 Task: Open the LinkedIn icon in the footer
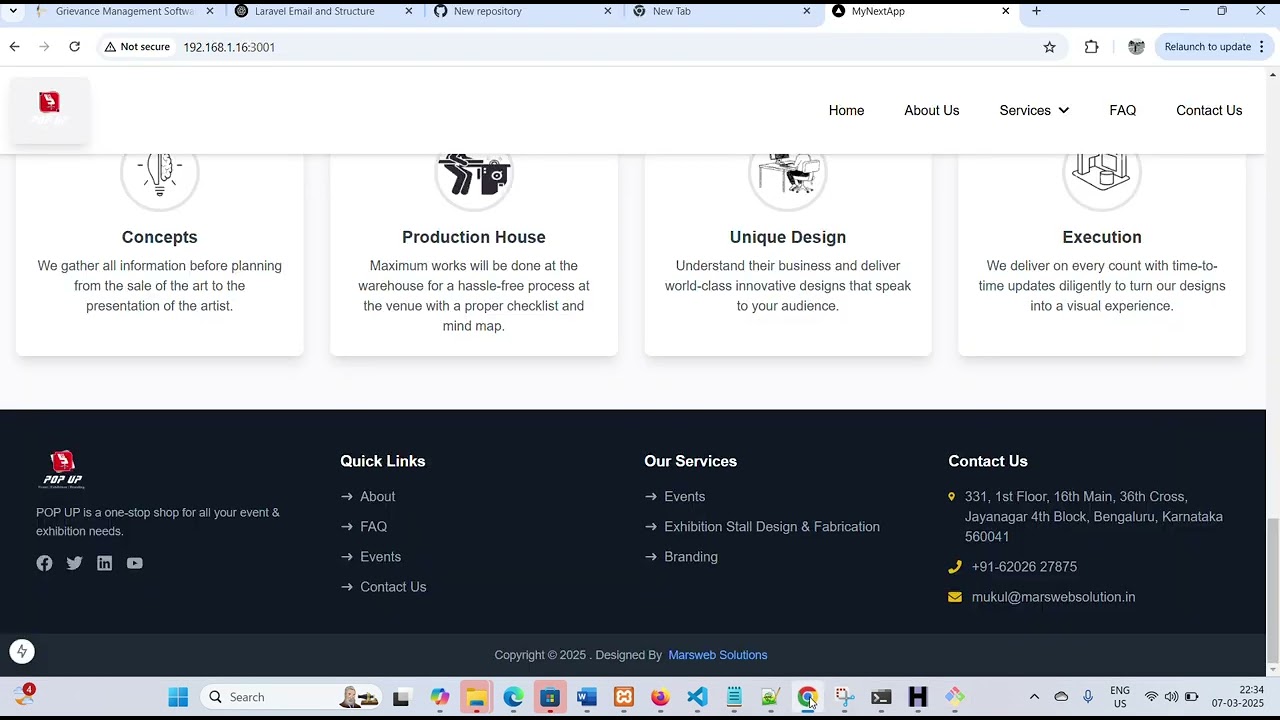point(104,563)
